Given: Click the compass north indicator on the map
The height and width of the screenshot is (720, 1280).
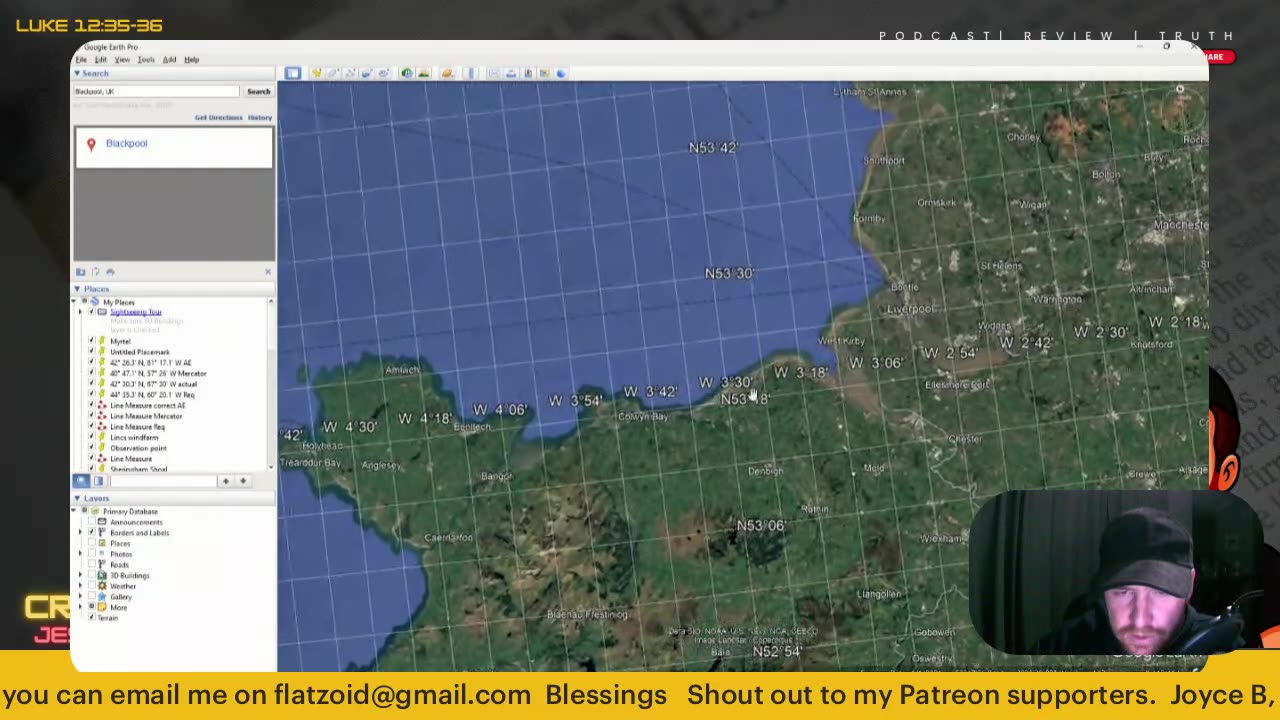Looking at the screenshot, I should pyautogui.click(x=1180, y=91).
